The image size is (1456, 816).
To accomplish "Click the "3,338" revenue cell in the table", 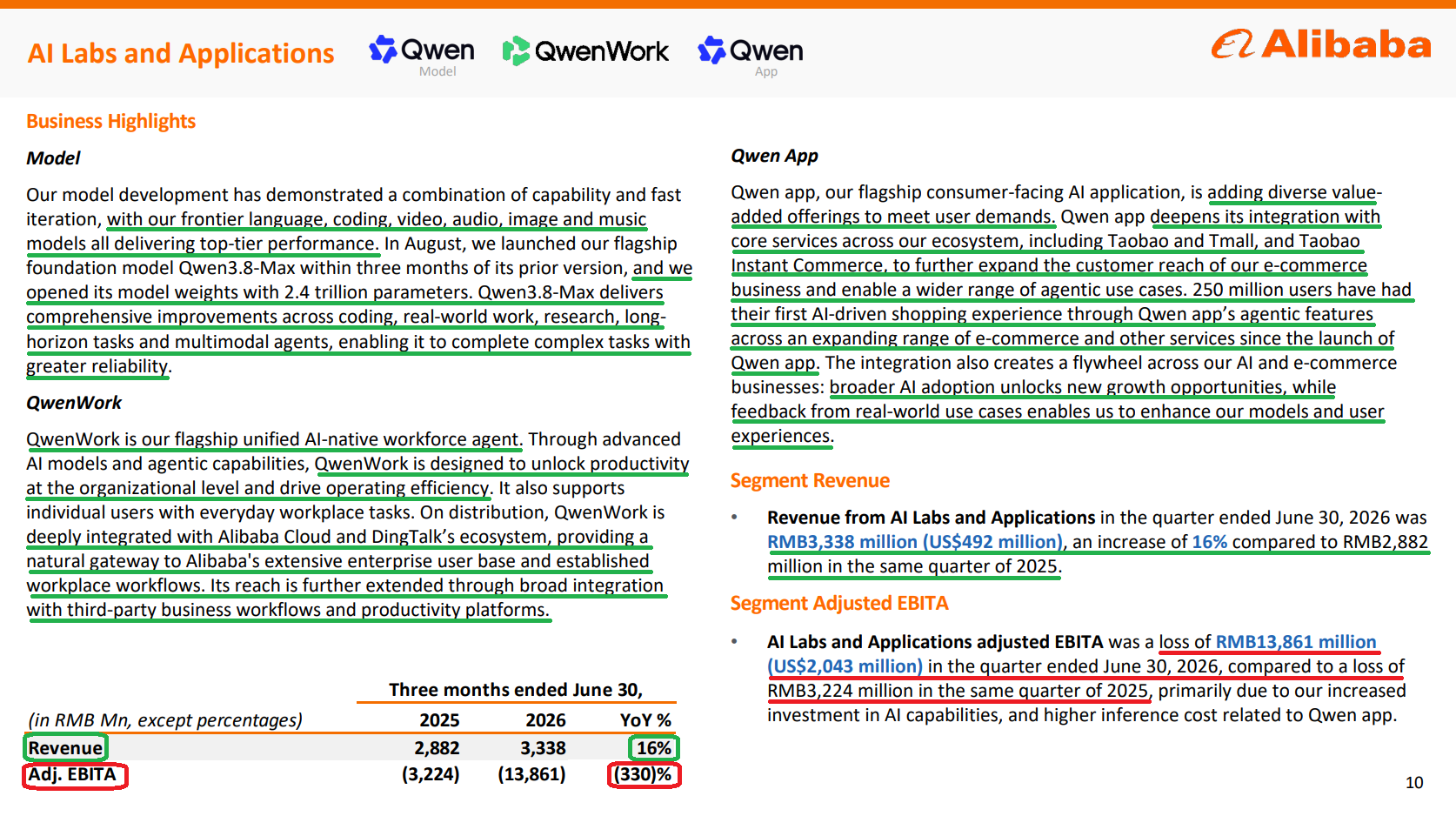I will point(543,748).
